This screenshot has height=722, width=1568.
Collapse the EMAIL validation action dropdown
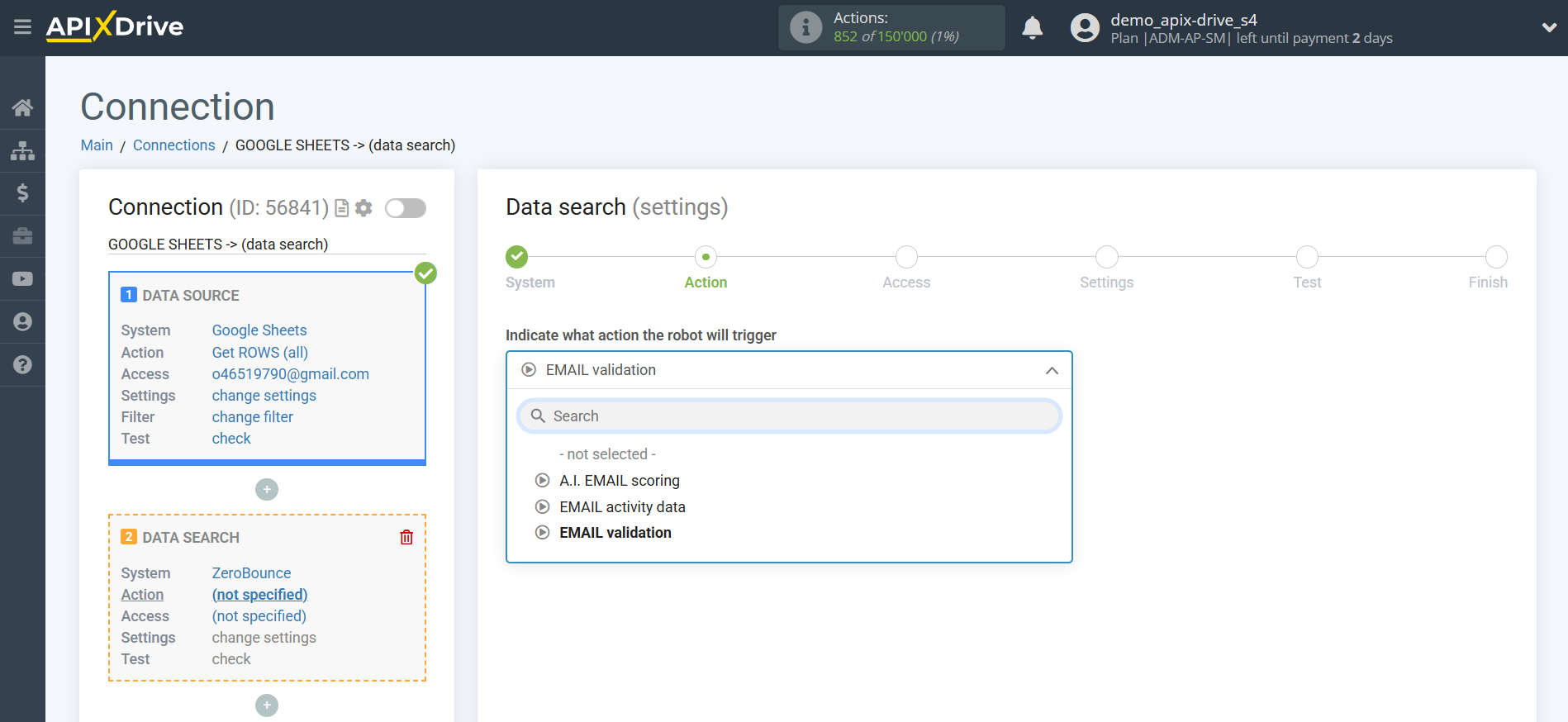click(1051, 371)
